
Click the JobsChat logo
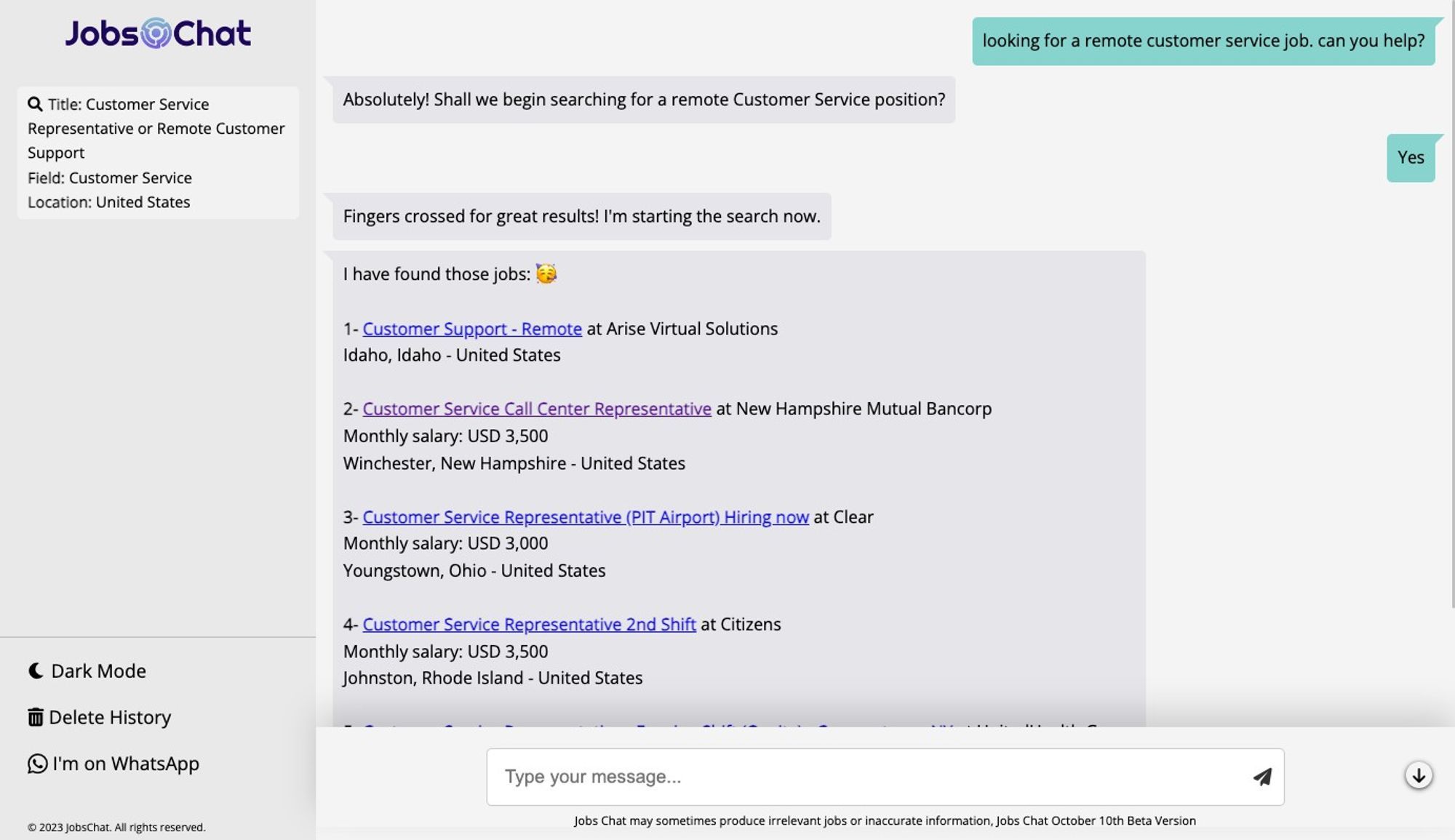pos(158,33)
